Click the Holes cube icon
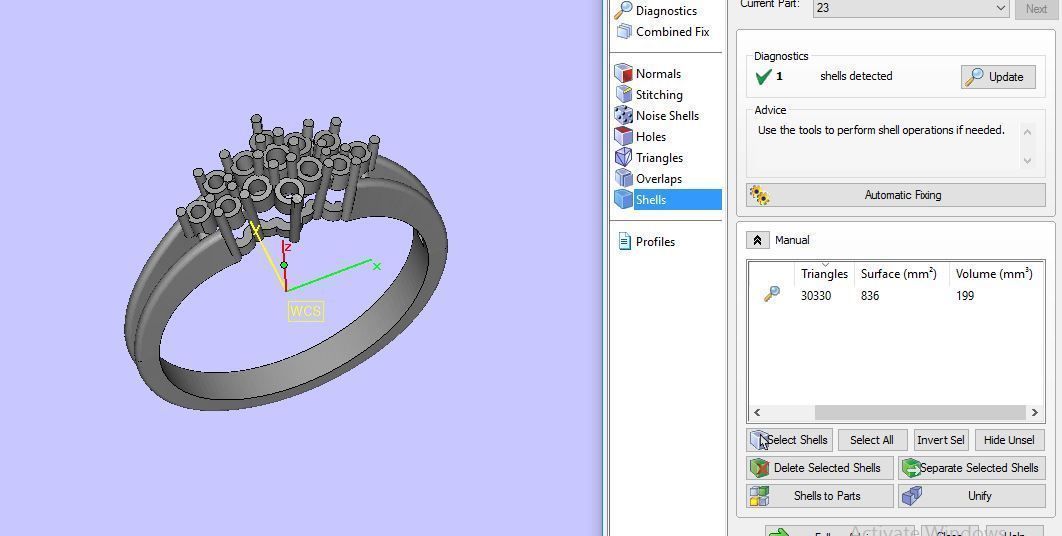The image size is (1062, 536). click(623, 136)
